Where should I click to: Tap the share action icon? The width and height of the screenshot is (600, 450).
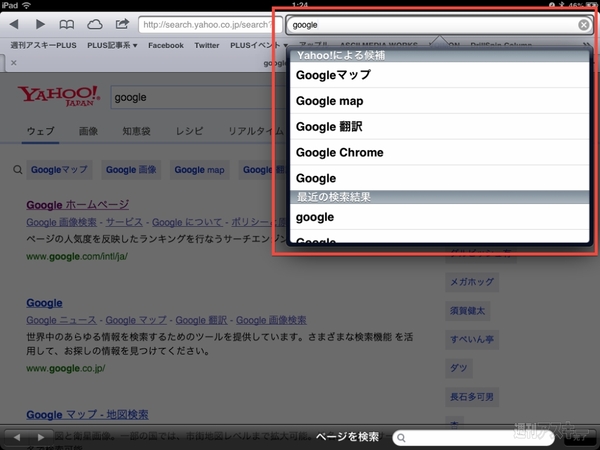point(122,24)
